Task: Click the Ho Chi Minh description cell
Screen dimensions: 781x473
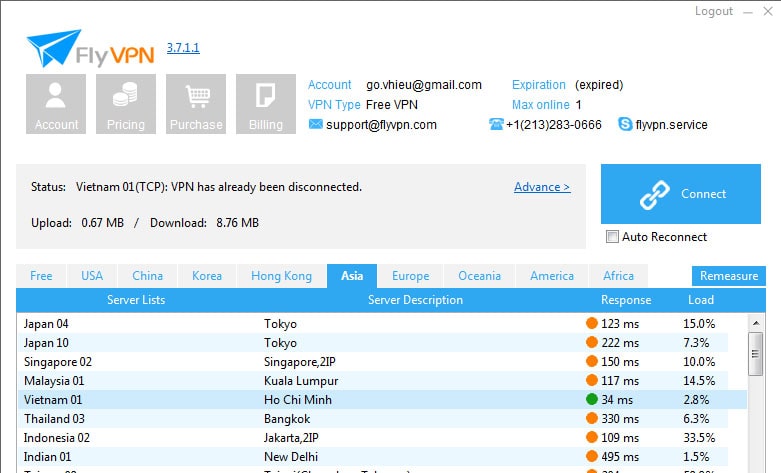Action: point(298,400)
